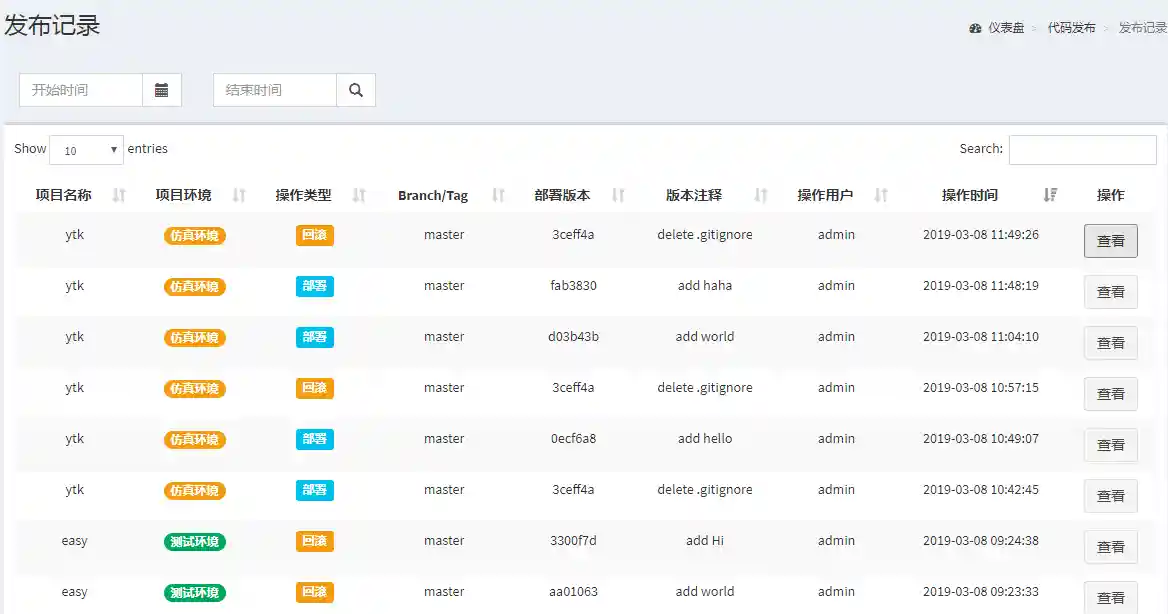This screenshot has height=614, width=1168.
Task: Click version text fab3830
Action: coord(574,285)
